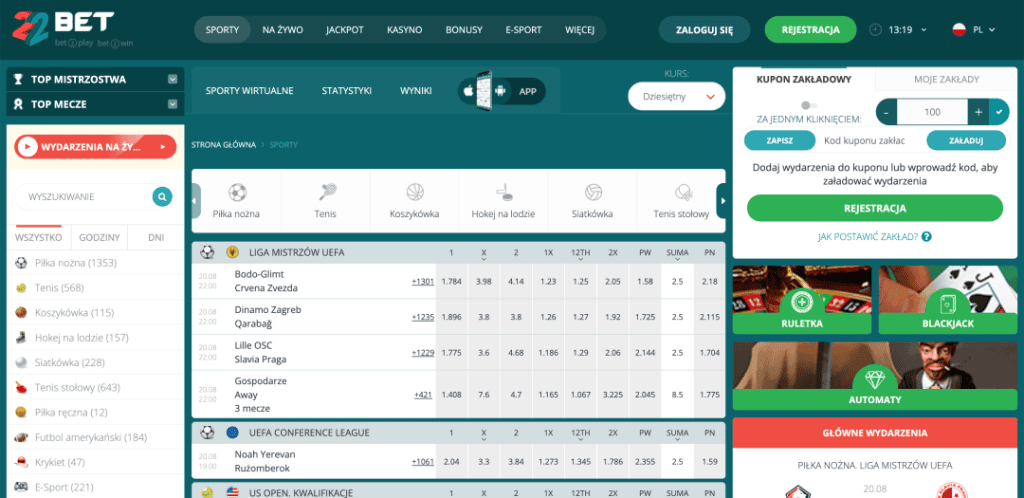
Task: Click the Załaduj coupon button
Action: click(967, 140)
